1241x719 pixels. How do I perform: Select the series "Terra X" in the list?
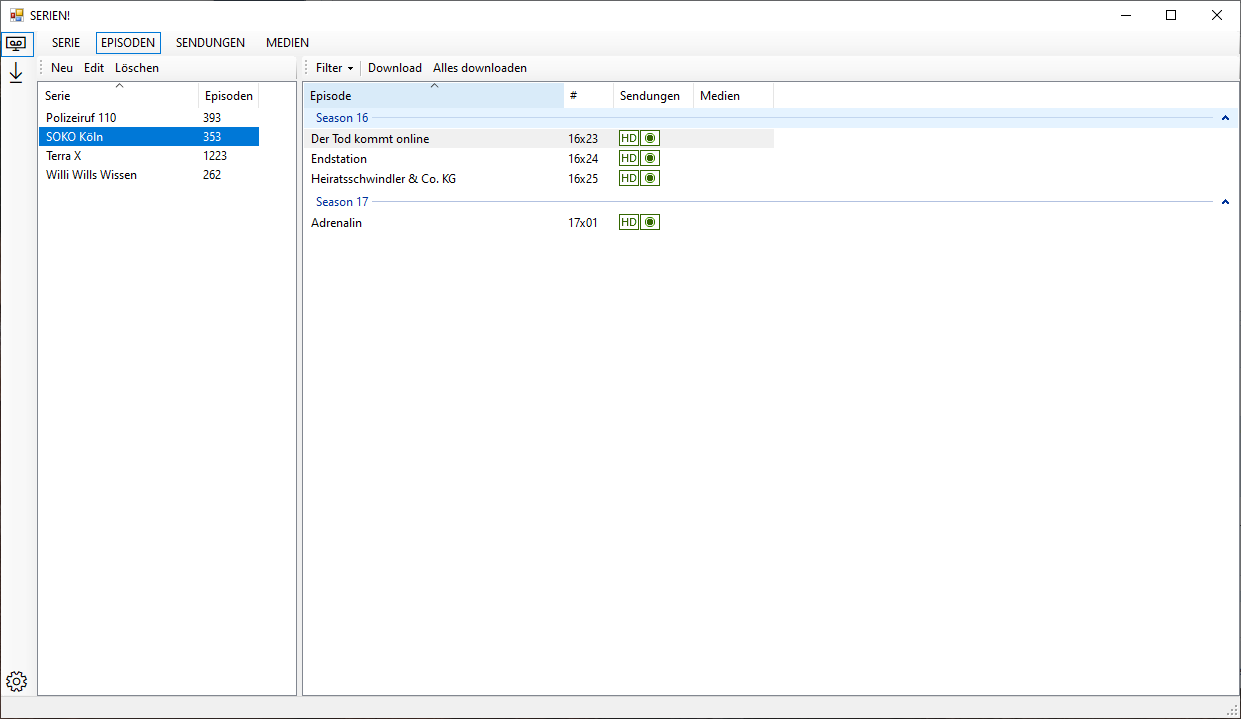(64, 155)
